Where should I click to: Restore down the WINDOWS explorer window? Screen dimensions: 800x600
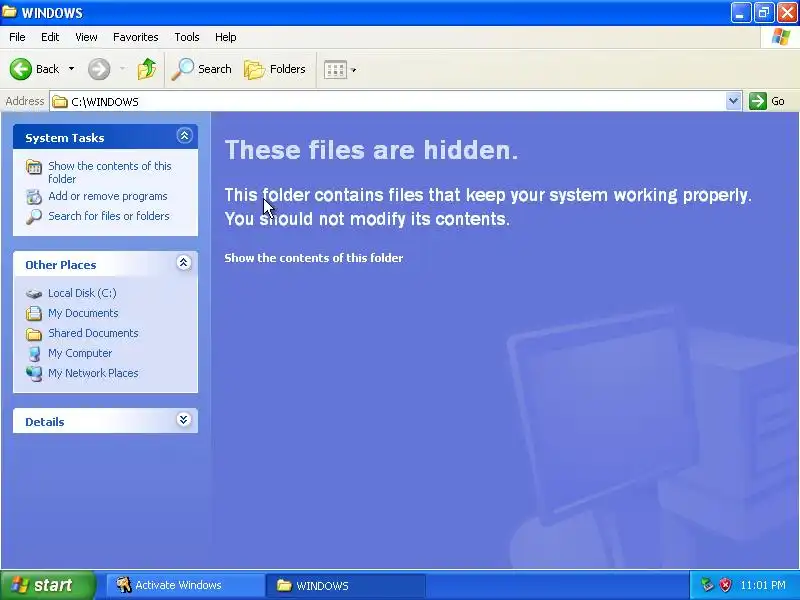coord(764,13)
